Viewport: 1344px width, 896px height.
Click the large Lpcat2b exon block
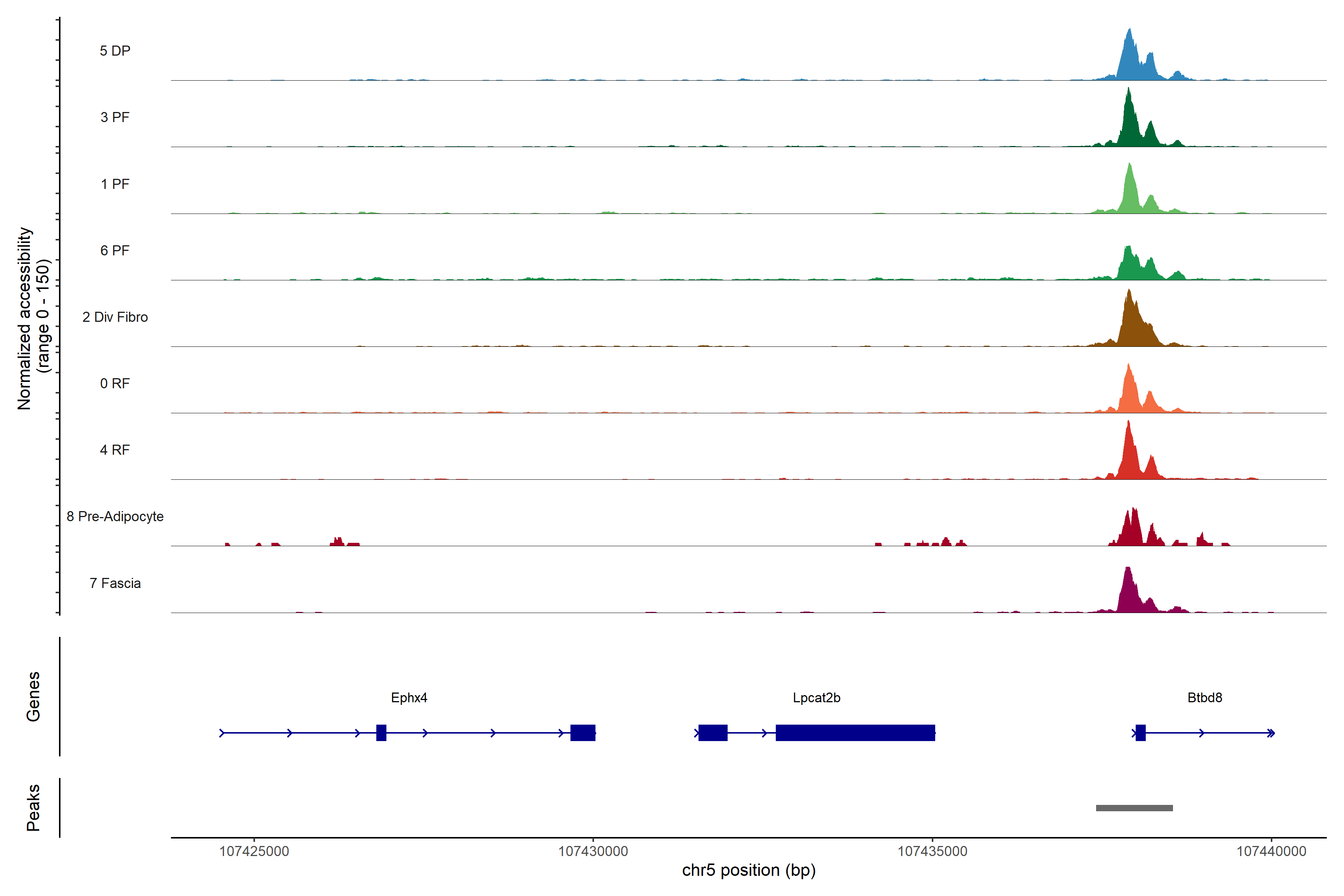(x=855, y=732)
